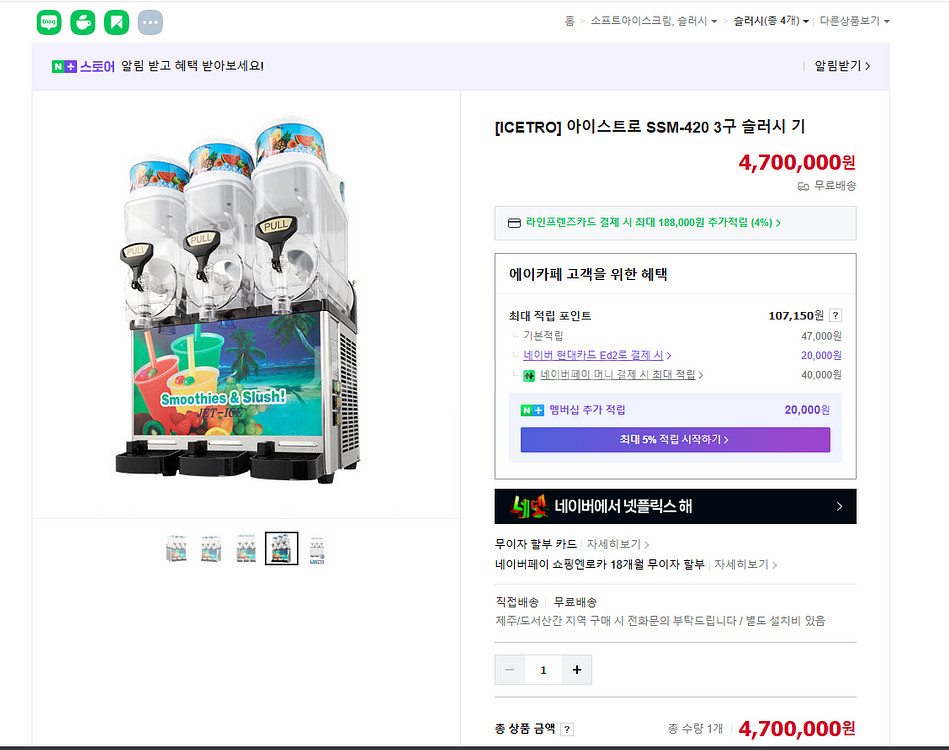Open 다른상품보기 dropdown
Image resolution: width=949 pixels, height=750 pixels.
853,21
